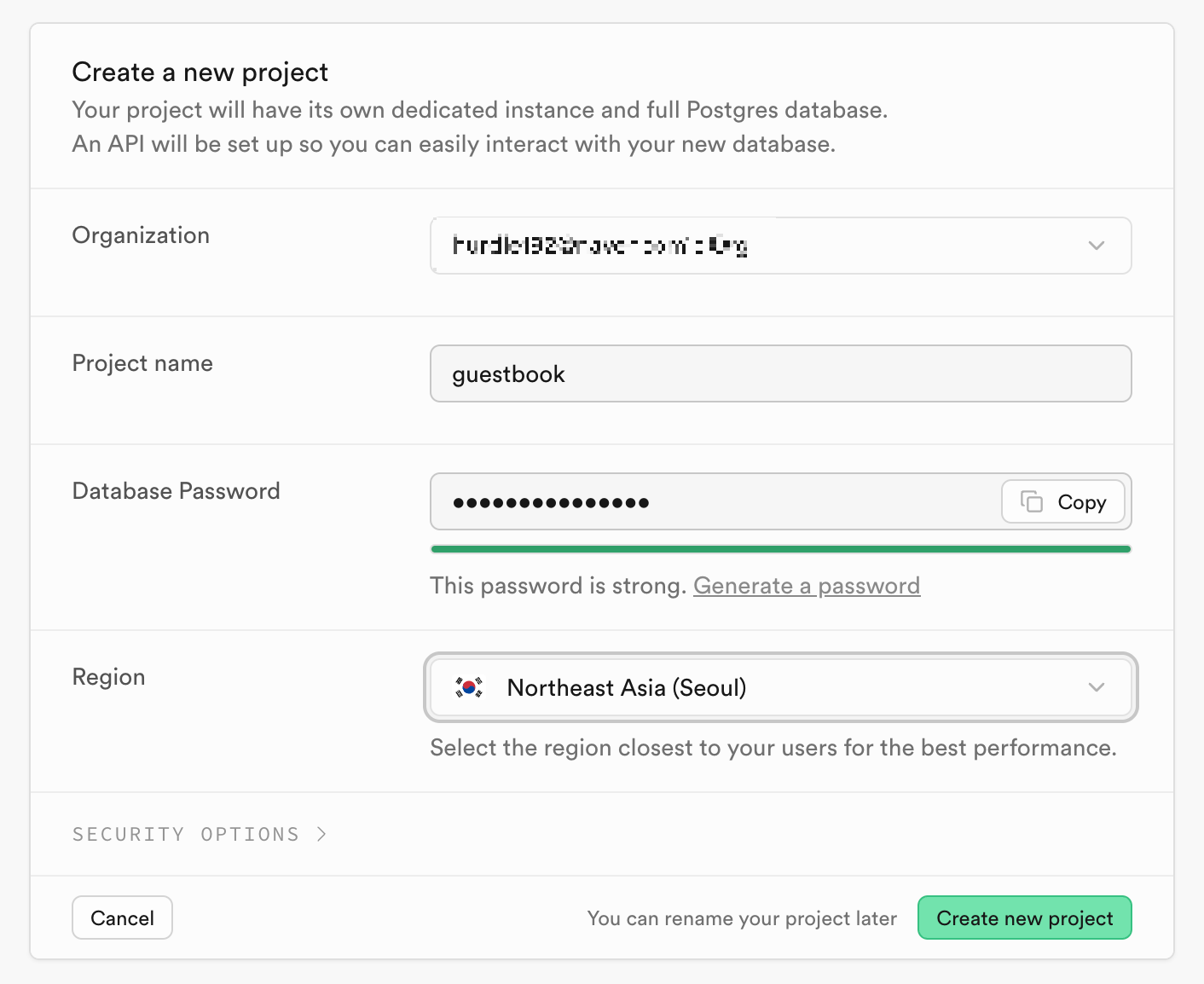This screenshot has width=1204, height=984.
Task: Click the chevron arrow in Region selector
Action: [x=1097, y=687]
